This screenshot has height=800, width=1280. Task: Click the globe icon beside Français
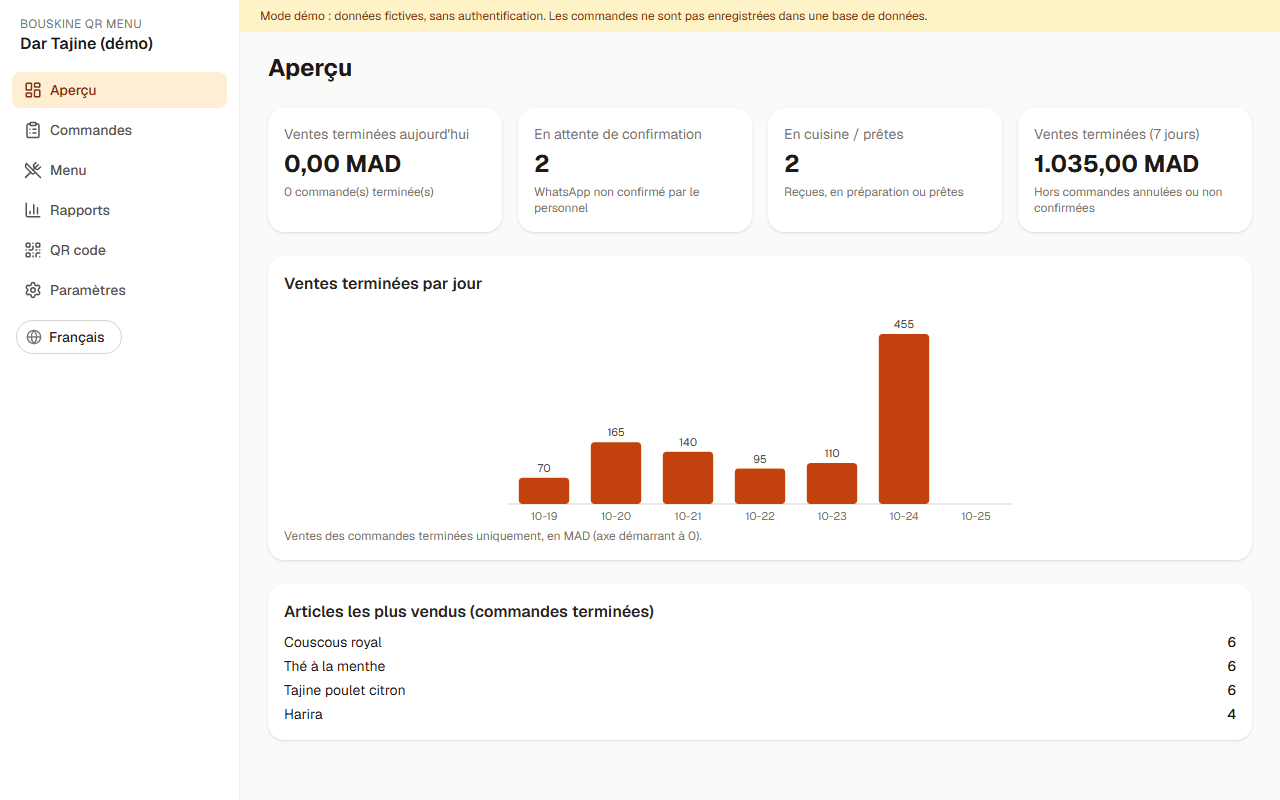pos(34,337)
